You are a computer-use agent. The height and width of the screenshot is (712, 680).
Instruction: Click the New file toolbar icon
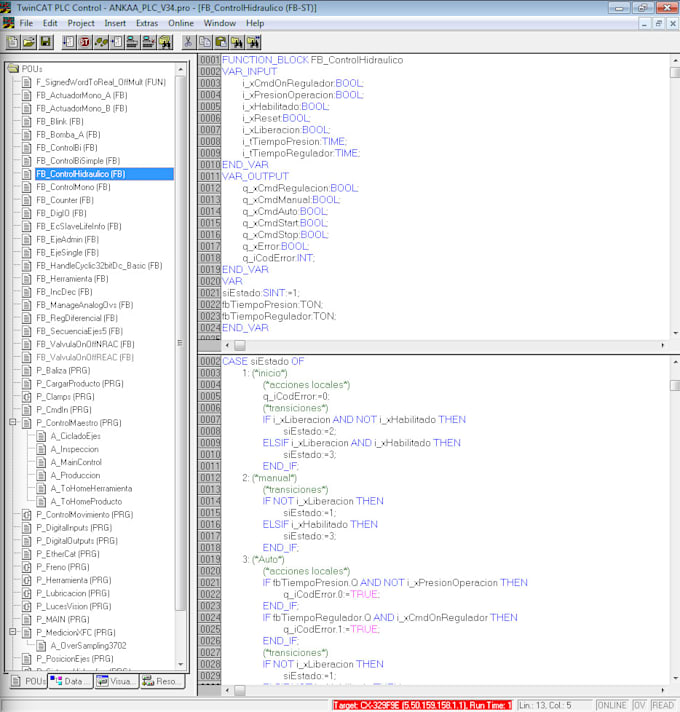point(13,42)
